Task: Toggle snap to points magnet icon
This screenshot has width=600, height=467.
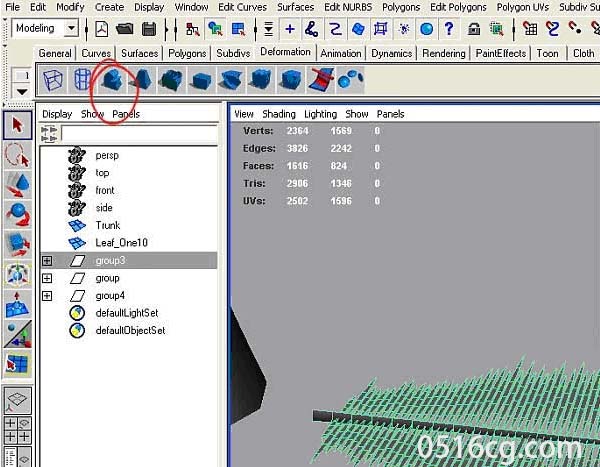Action: click(575, 29)
